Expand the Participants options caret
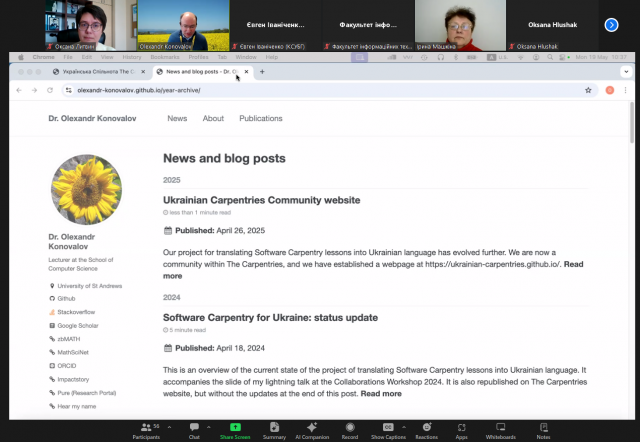The height and width of the screenshot is (442, 640). (169, 427)
